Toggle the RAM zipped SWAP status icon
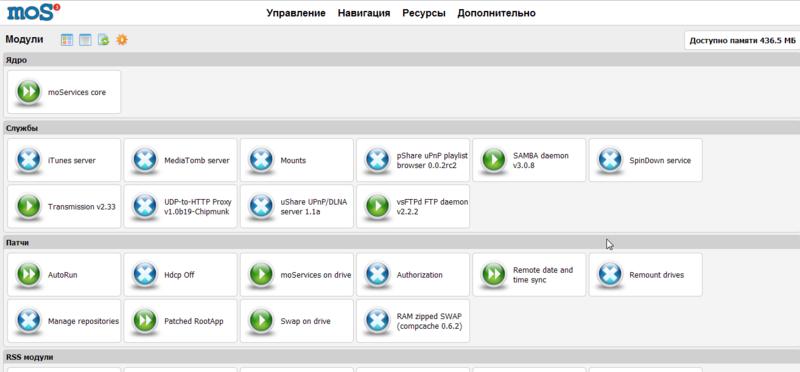Viewport: 800px width, 372px height. point(378,321)
